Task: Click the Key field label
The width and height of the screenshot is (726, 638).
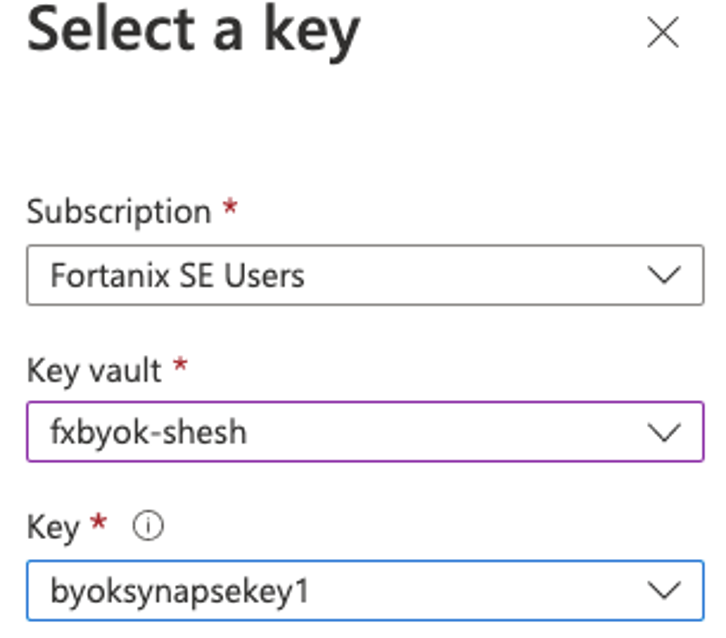Action: 53,527
